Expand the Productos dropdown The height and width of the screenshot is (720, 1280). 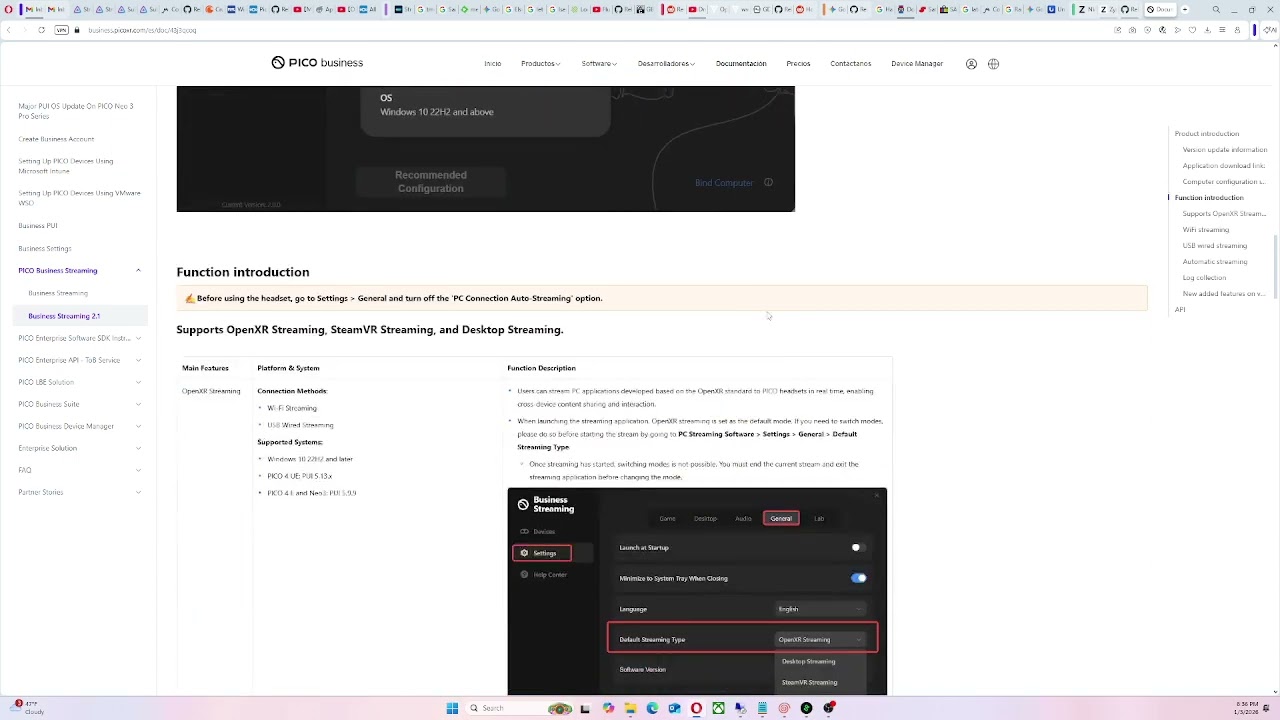[x=540, y=64]
